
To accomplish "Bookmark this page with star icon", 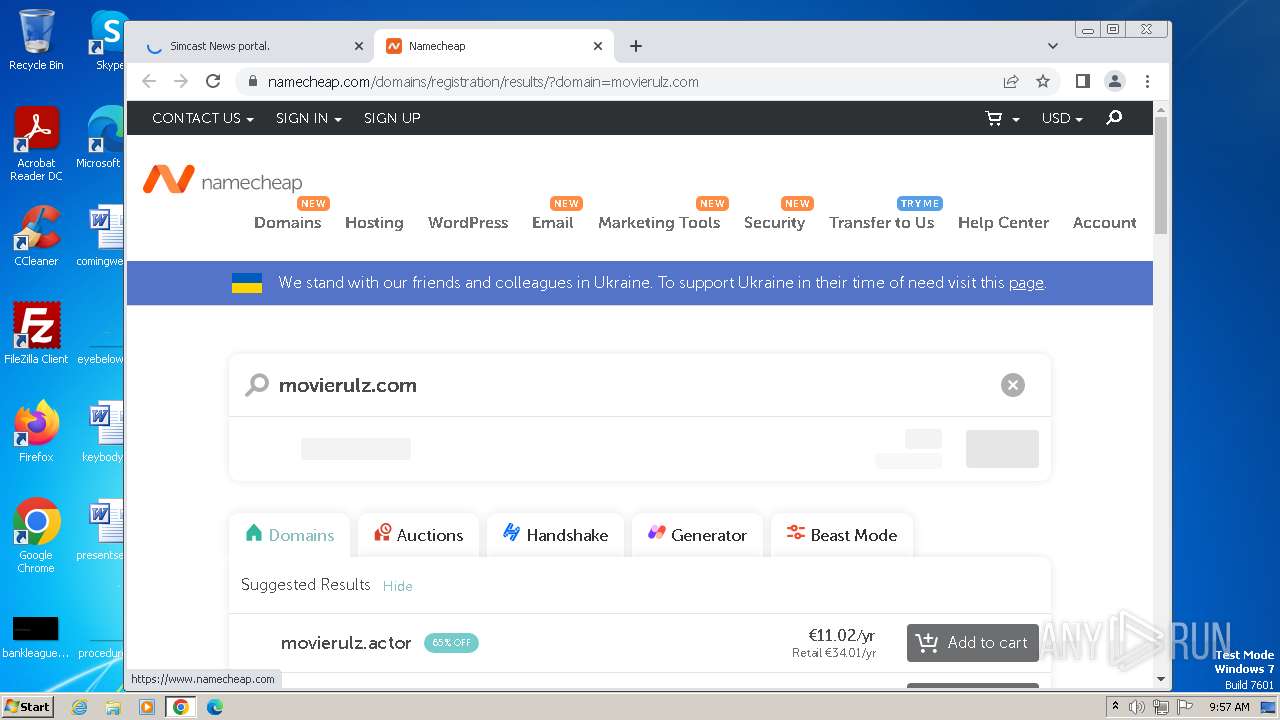I will point(1043,81).
